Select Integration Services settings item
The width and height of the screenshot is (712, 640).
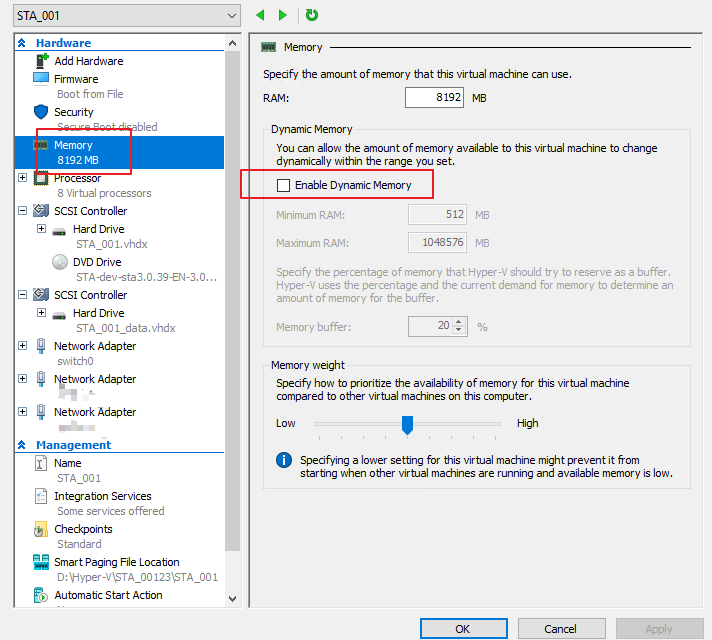click(x=102, y=496)
